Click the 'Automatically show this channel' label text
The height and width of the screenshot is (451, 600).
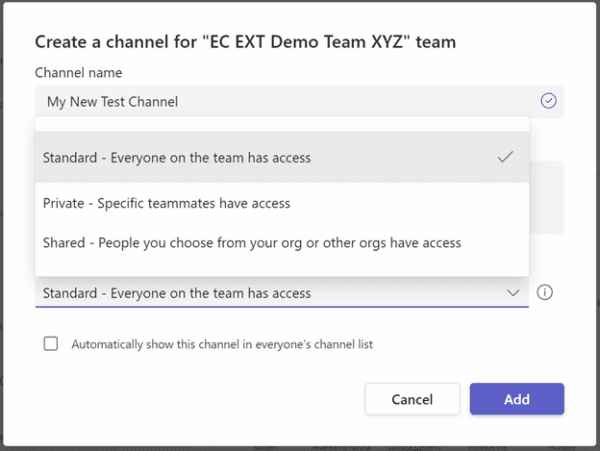[222, 344]
